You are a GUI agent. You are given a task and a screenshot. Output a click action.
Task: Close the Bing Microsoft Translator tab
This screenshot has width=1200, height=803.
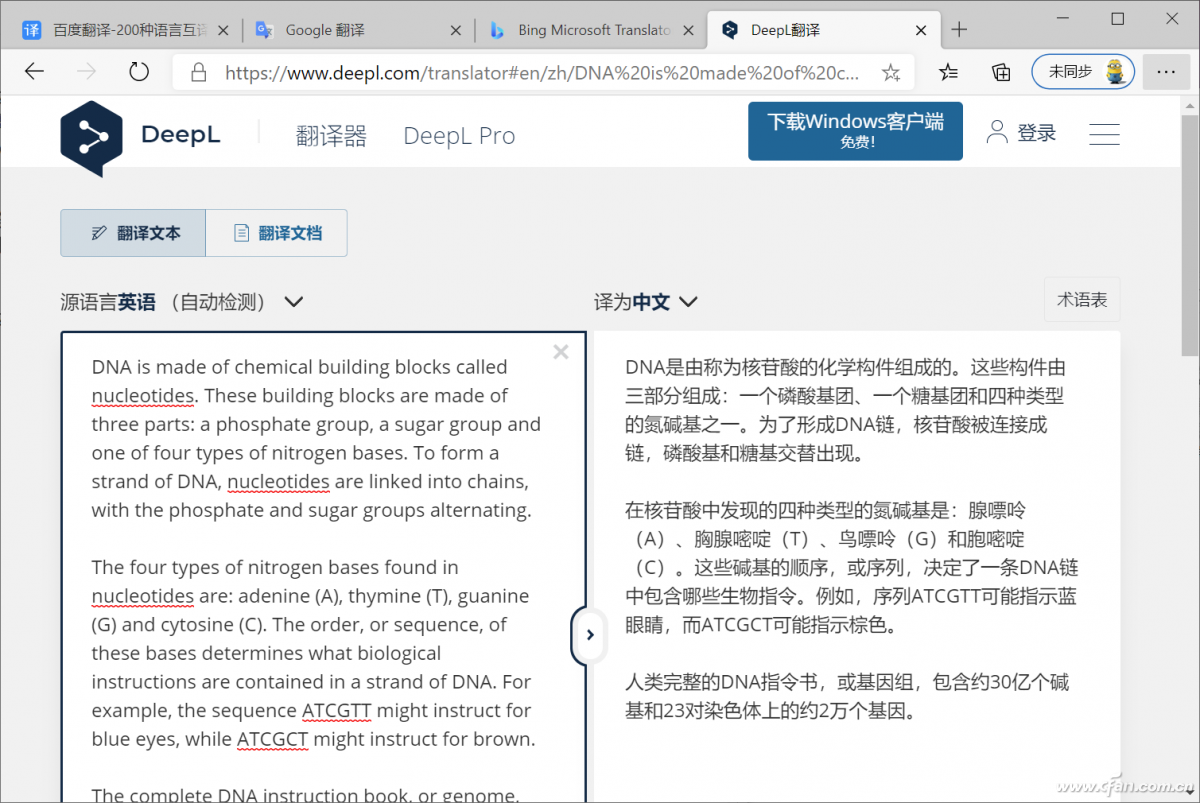(687, 30)
